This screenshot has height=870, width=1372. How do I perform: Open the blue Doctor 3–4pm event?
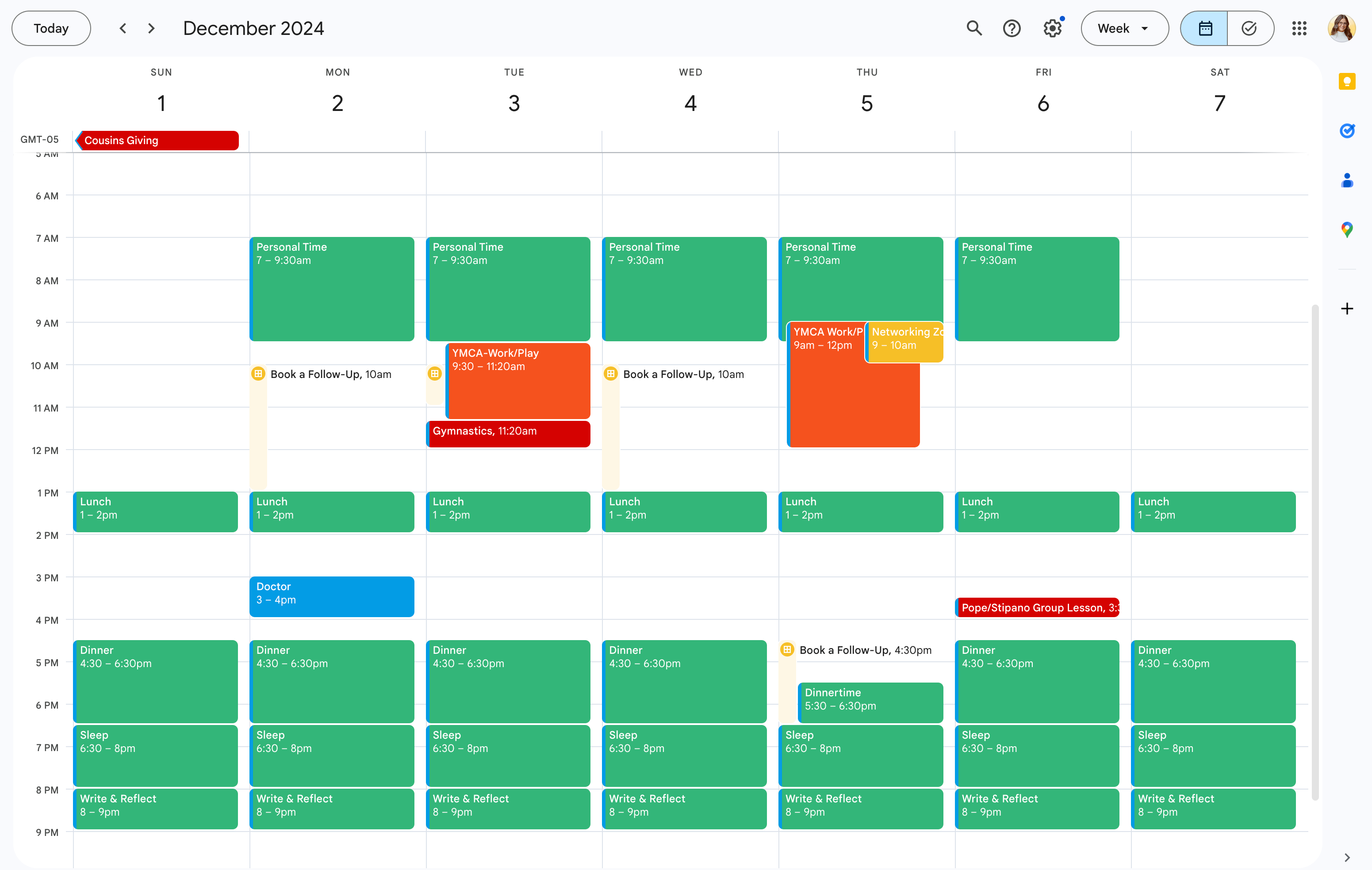[x=332, y=596]
